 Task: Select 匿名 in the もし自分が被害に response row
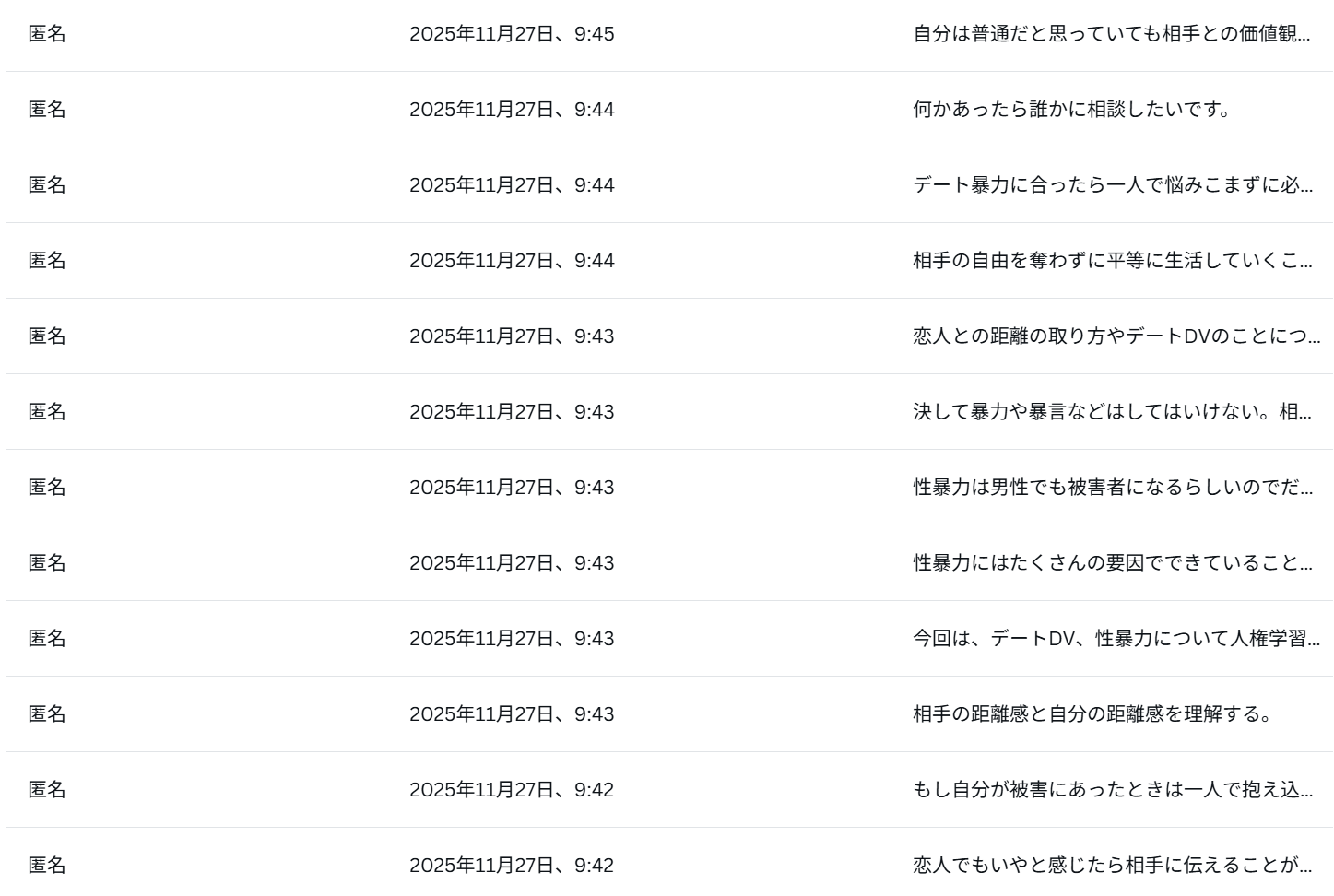47,790
